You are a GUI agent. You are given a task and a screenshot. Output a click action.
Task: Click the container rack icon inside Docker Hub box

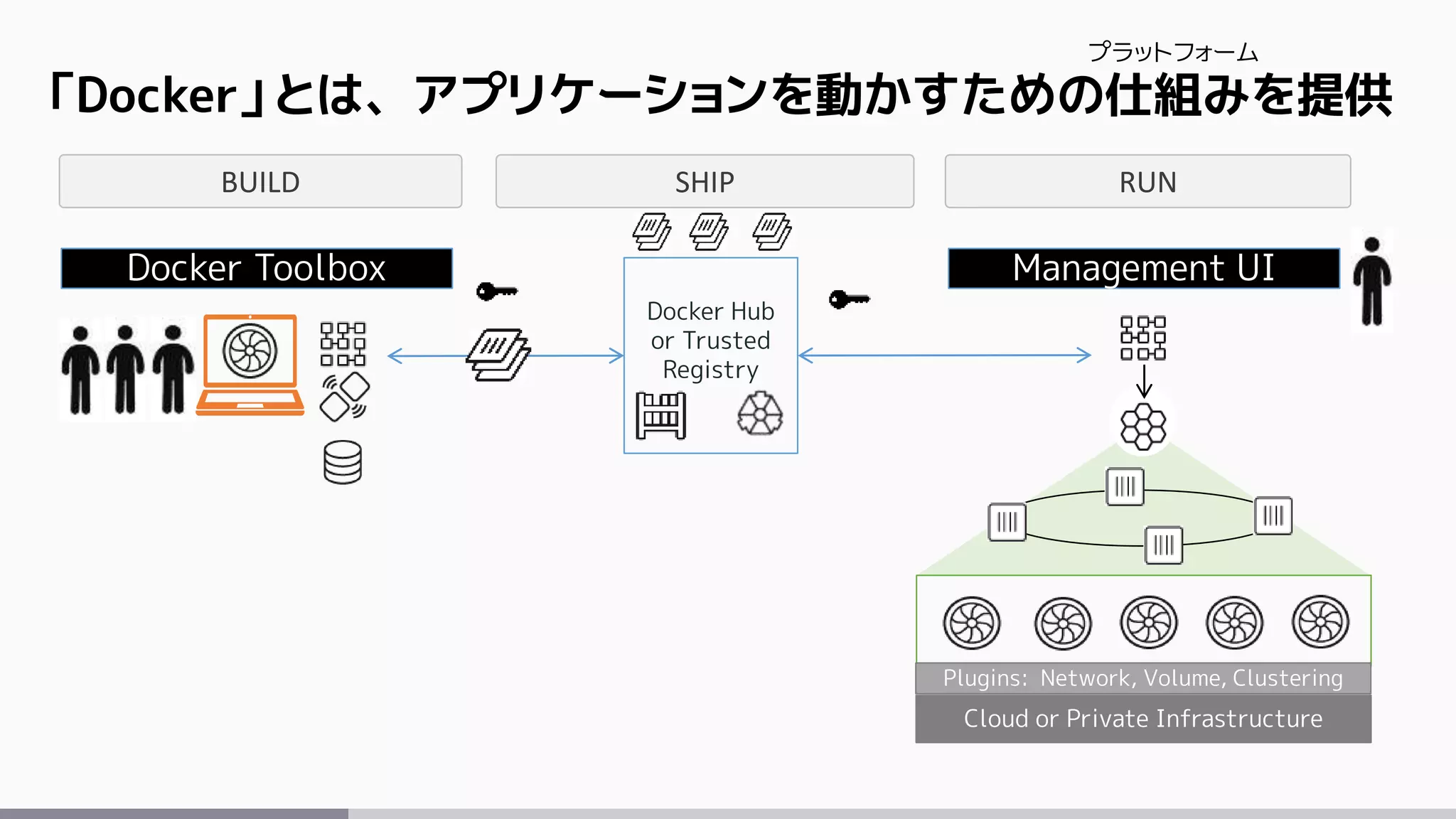(660, 415)
